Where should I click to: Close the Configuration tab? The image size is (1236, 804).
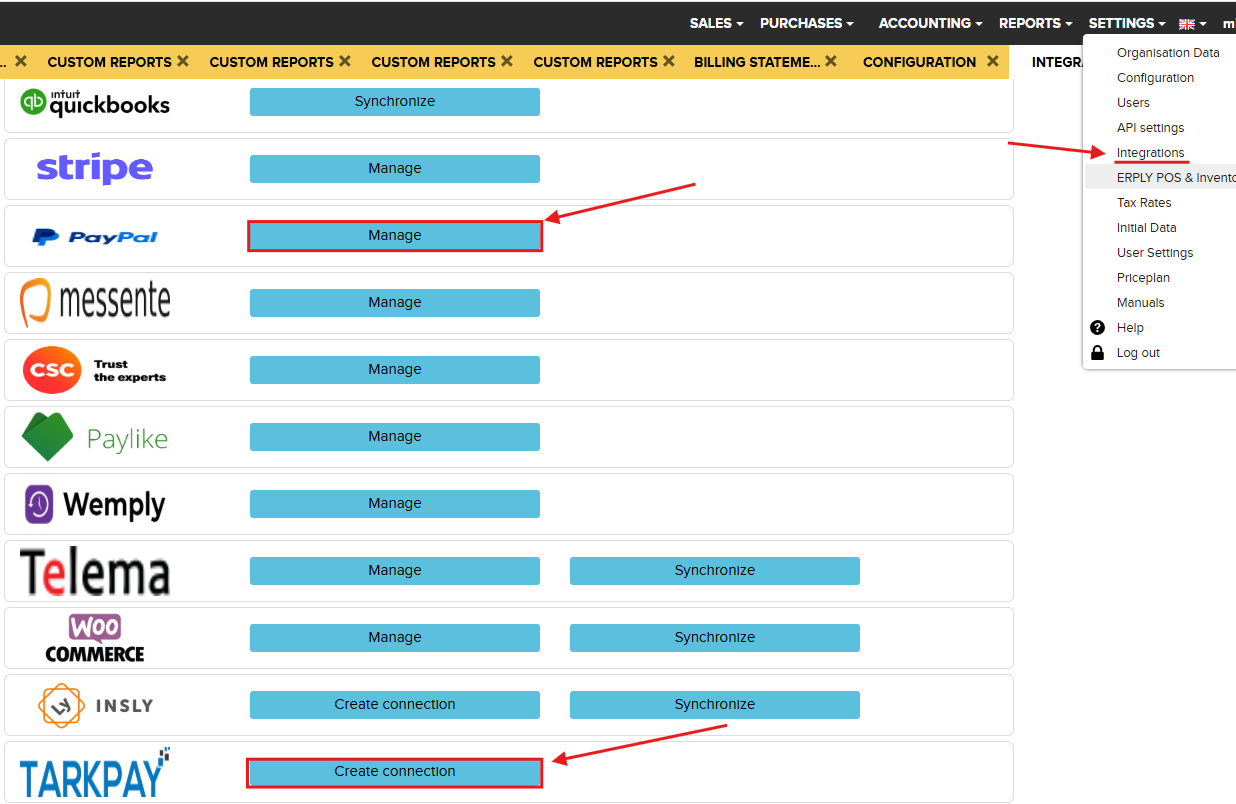click(992, 61)
